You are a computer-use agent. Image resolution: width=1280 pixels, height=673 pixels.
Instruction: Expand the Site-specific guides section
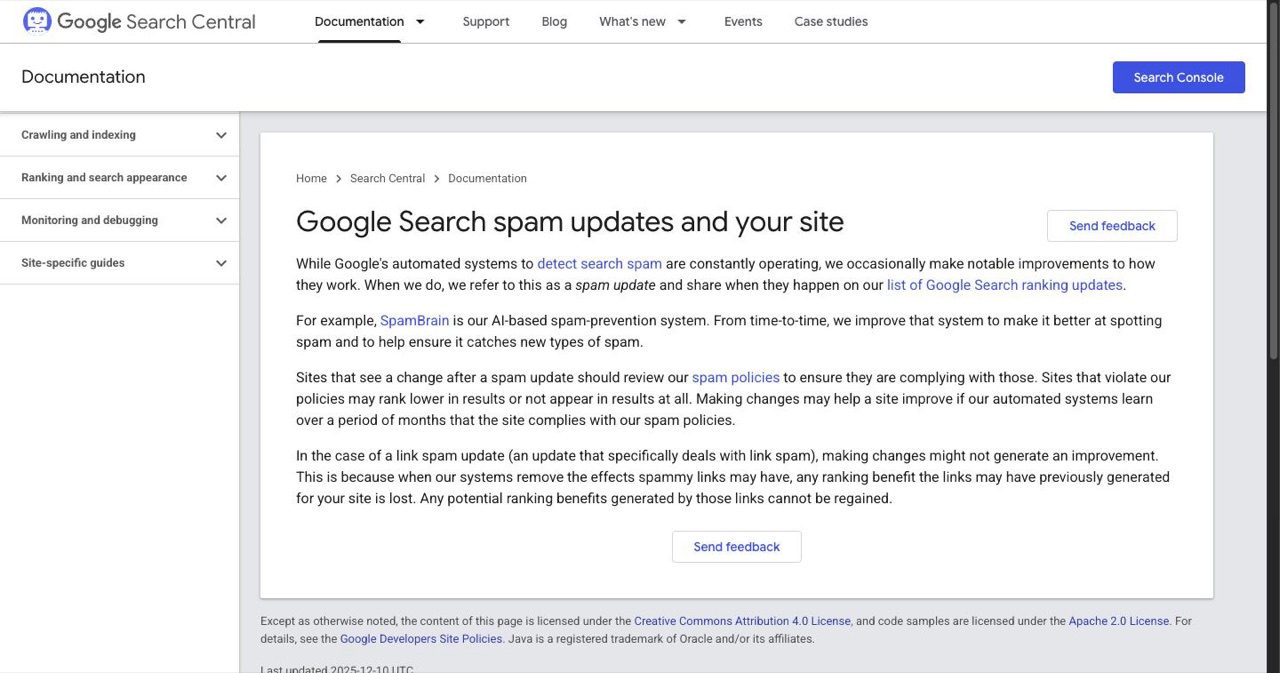pyautogui.click(x=221, y=263)
